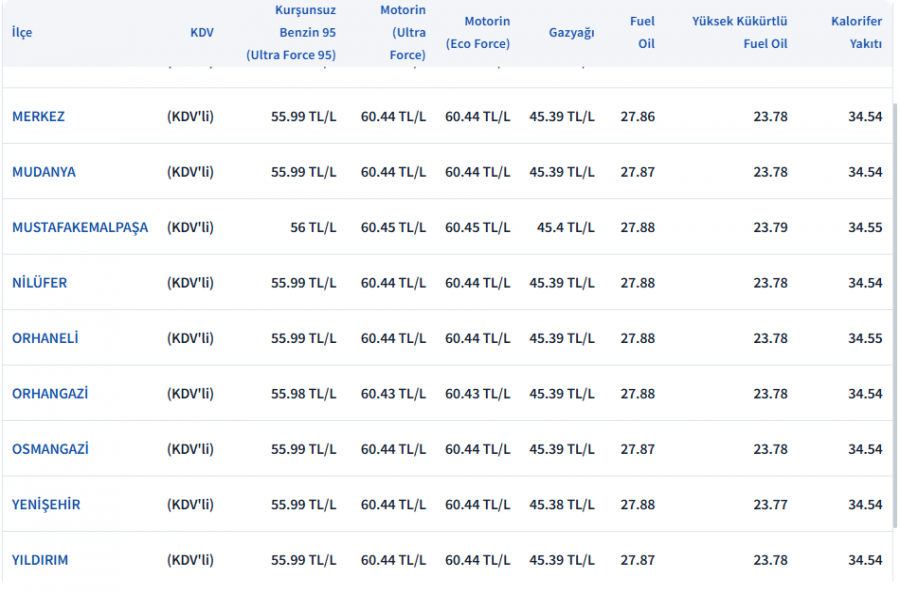Open the MUDANYA district link
Image resolution: width=900 pixels, height=592 pixels.
43,172
